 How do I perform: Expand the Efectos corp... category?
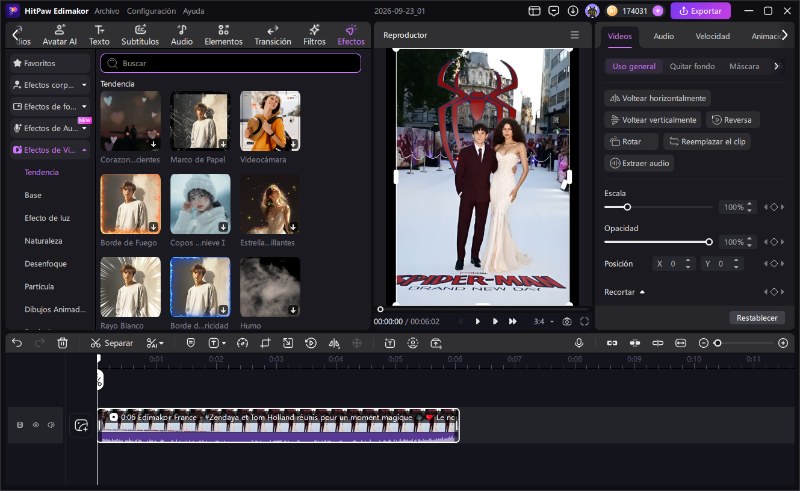50,85
